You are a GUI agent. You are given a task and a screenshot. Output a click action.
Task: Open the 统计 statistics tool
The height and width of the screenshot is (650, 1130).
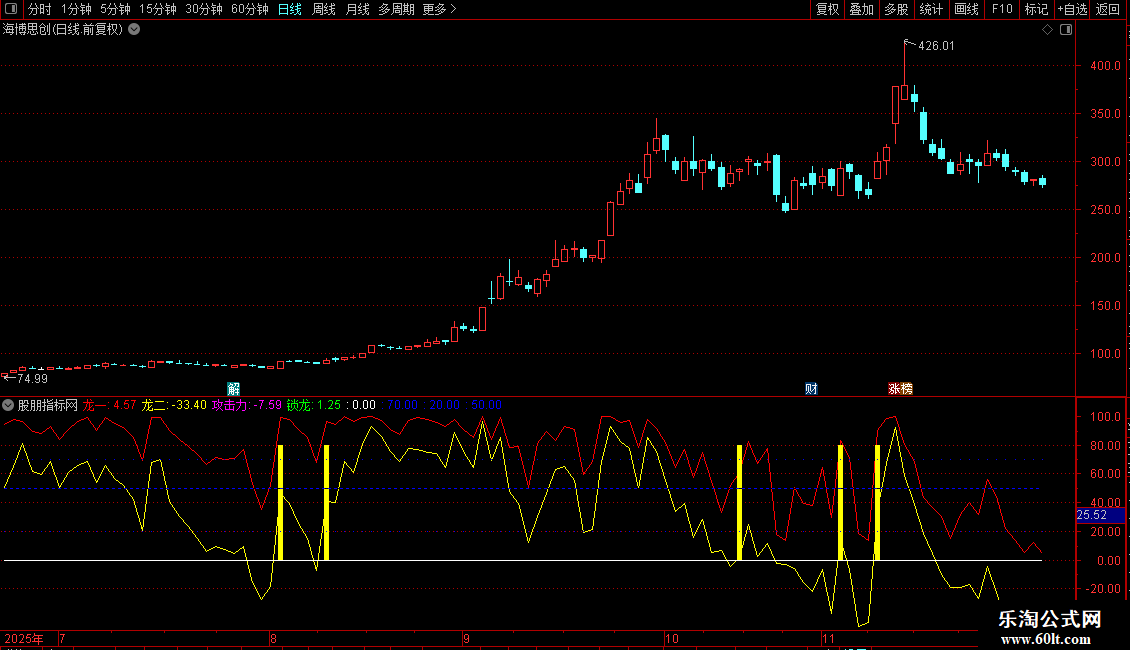(x=930, y=9)
